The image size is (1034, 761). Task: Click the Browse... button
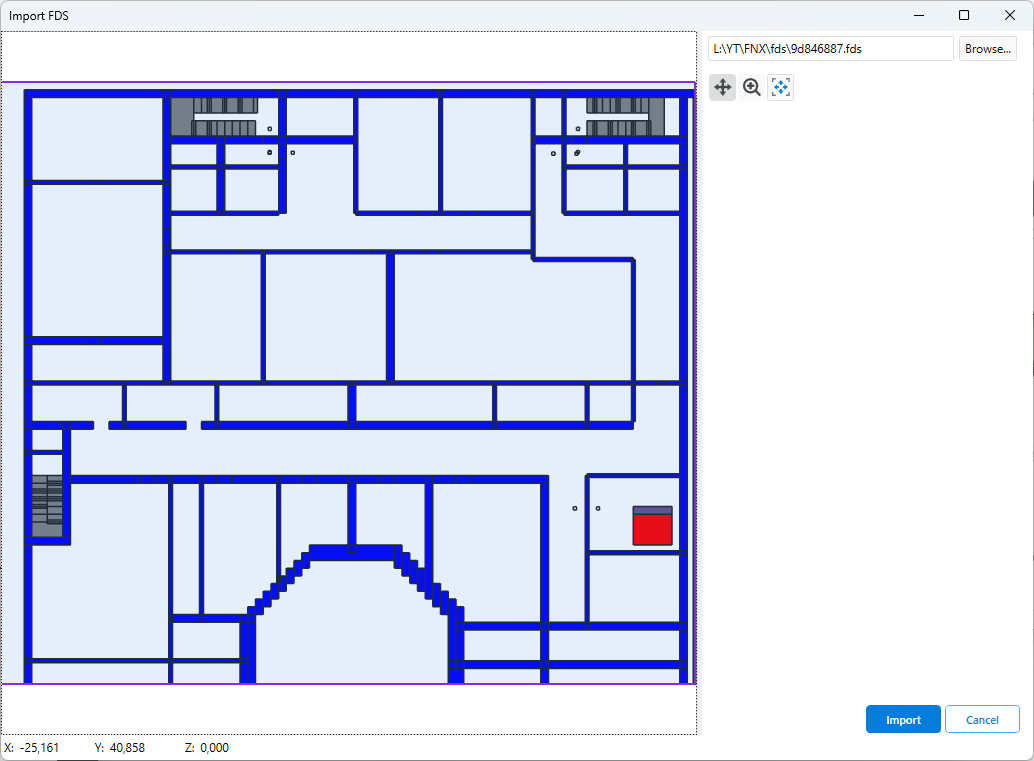click(x=987, y=49)
